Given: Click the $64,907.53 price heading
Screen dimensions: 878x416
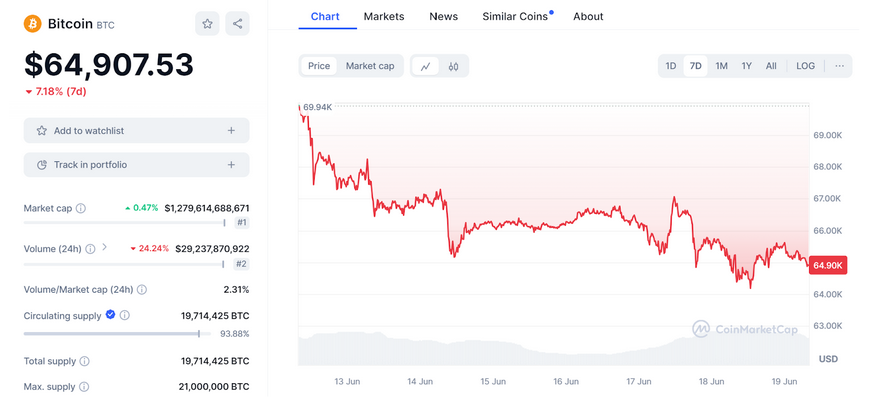Looking at the screenshot, I should (x=109, y=65).
